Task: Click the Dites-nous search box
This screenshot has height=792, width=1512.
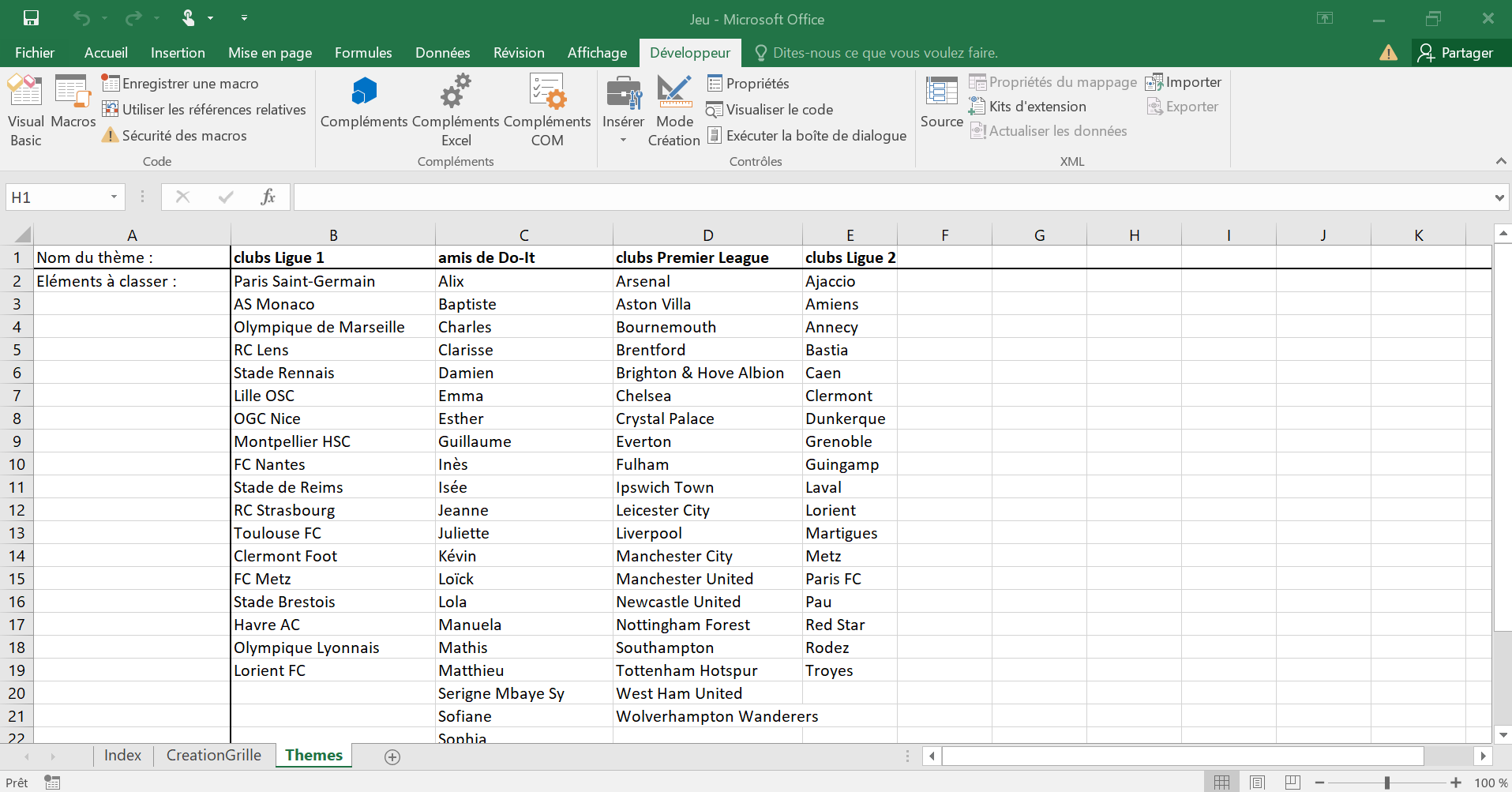Action: point(876,53)
